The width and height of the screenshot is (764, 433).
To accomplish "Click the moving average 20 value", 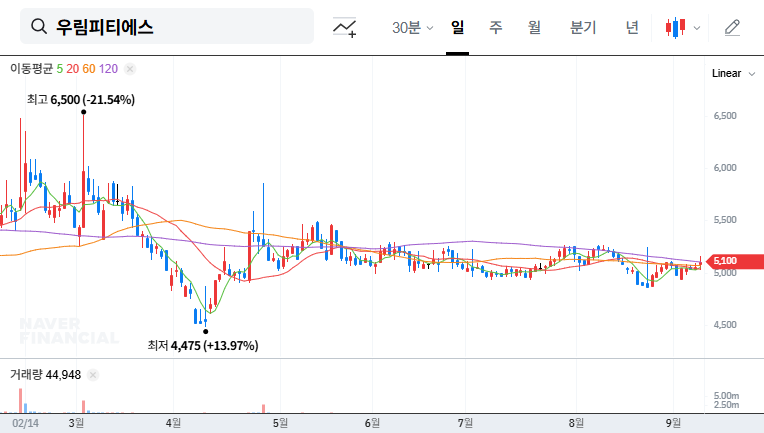I will click(x=73, y=69).
